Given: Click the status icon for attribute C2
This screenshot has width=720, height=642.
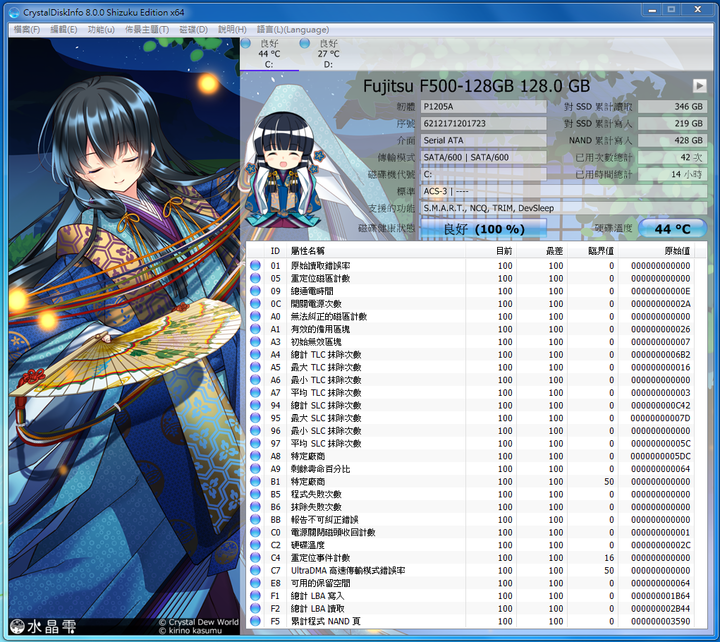Looking at the screenshot, I should [x=255, y=545].
